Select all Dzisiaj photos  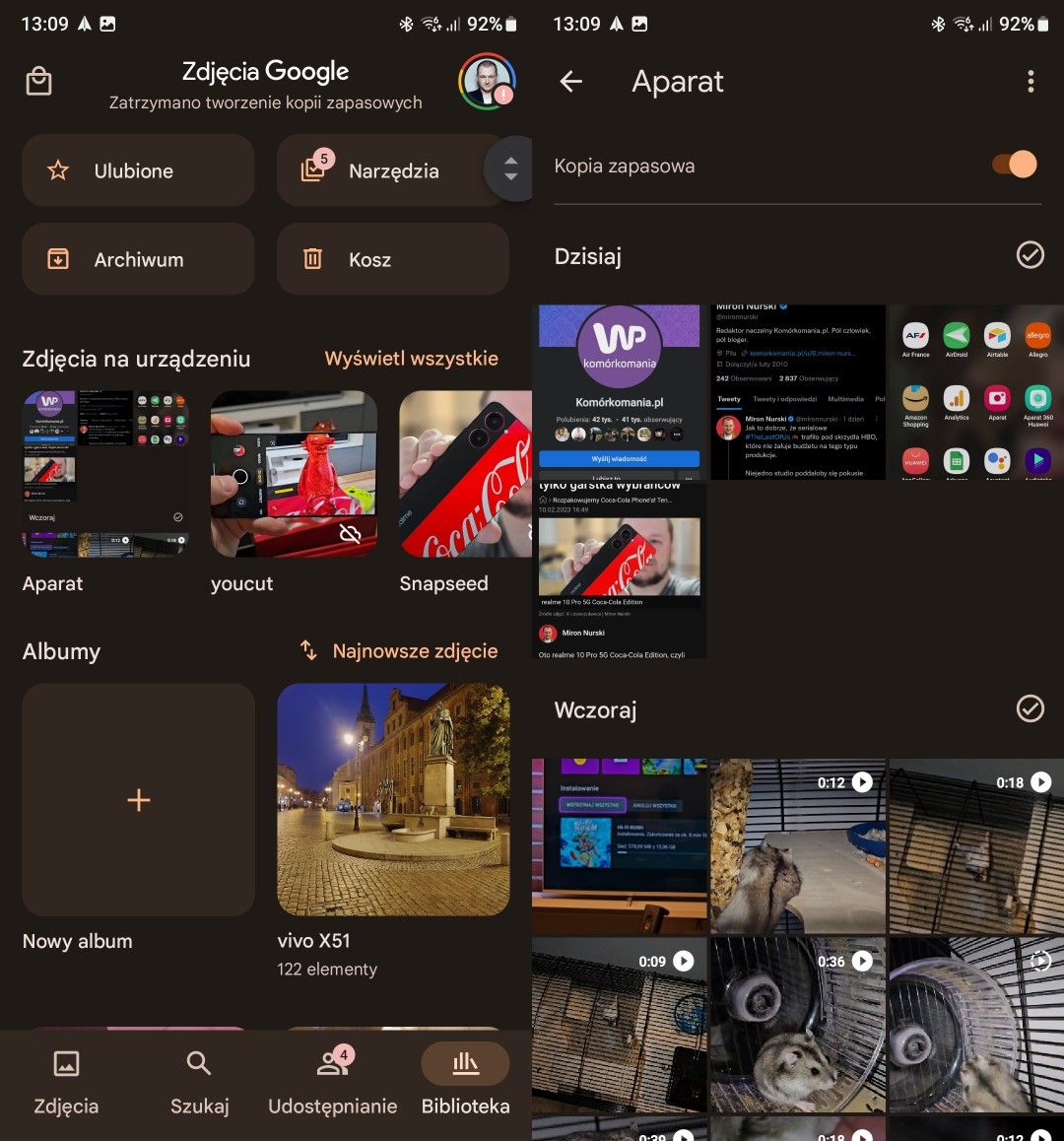(1030, 255)
